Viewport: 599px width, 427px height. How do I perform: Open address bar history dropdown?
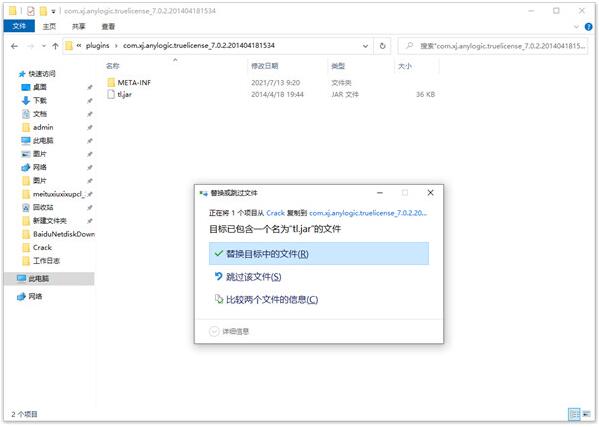pyautogui.click(x=365, y=46)
